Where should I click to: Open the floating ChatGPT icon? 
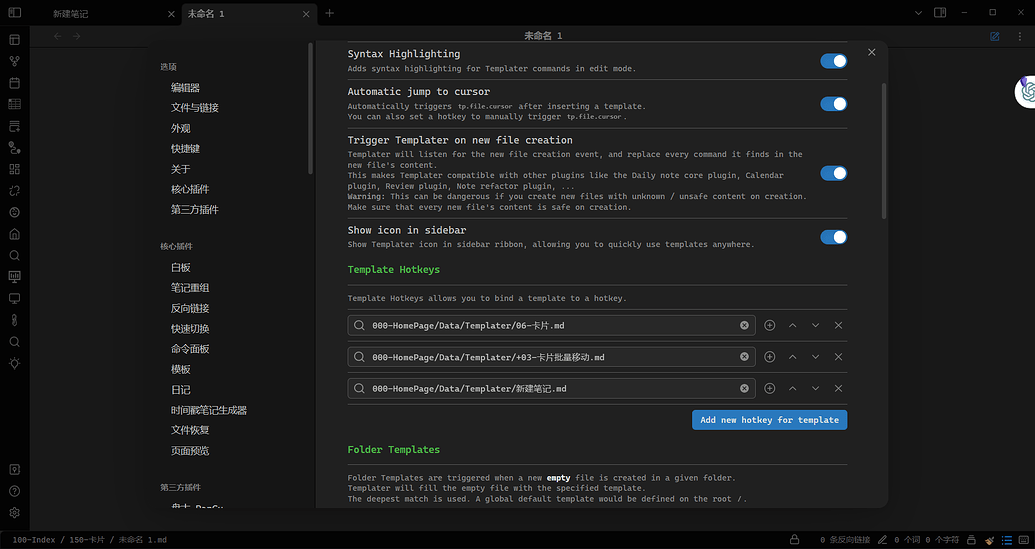[x=1026, y=92]
